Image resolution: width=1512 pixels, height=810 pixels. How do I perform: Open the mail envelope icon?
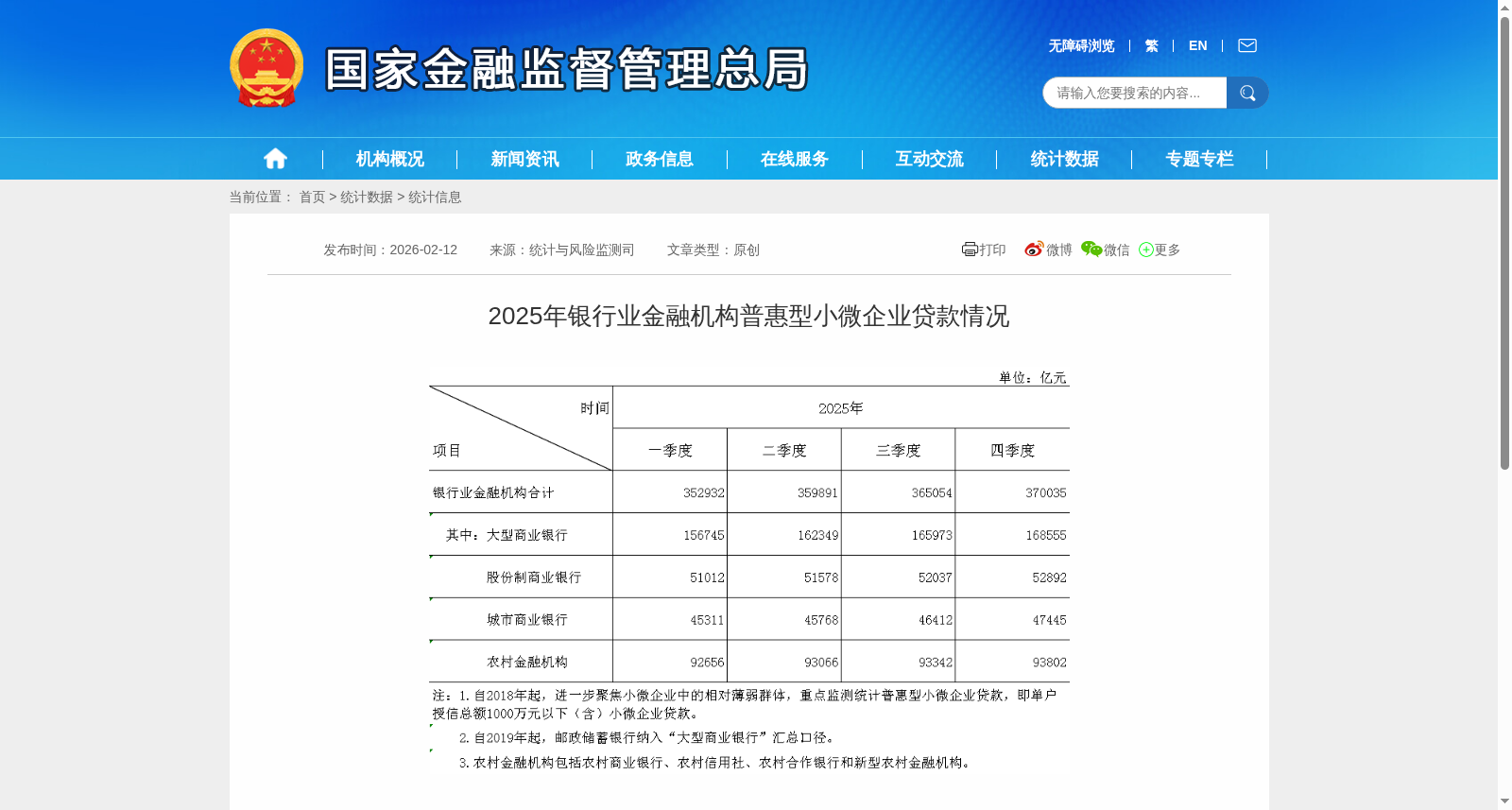[x=1247, y=45]
